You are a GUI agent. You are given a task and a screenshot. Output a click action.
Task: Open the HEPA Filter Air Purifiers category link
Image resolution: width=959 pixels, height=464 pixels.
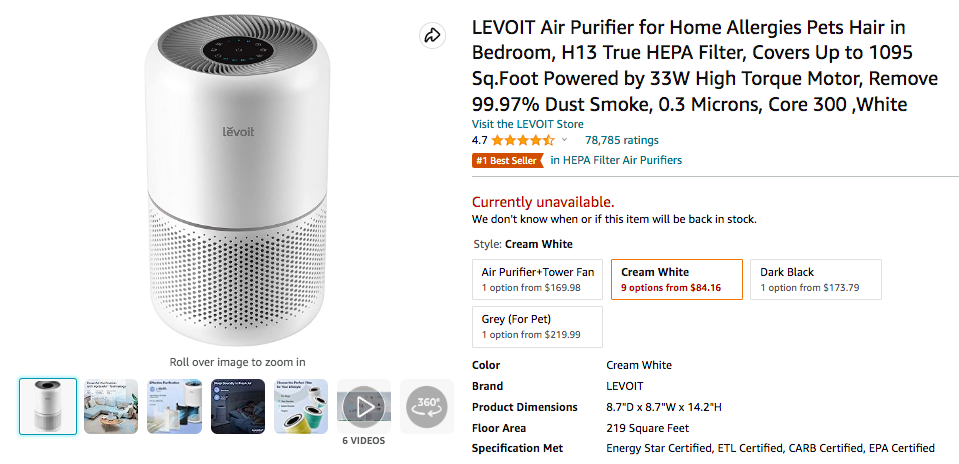616,160
